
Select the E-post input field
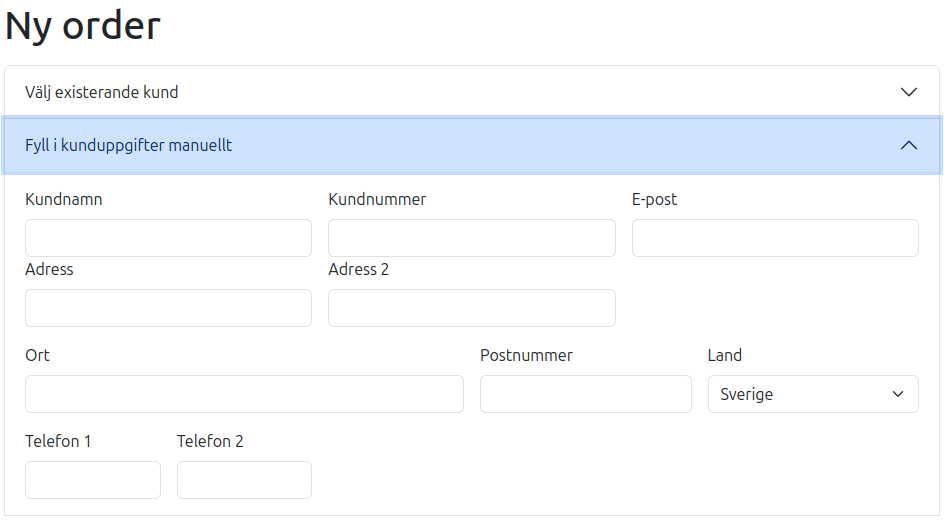click(775, 238)
